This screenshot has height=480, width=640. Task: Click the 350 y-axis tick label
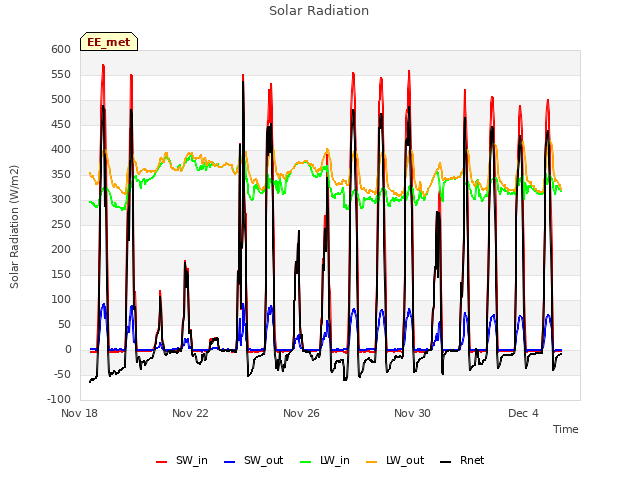coord(61,175)
